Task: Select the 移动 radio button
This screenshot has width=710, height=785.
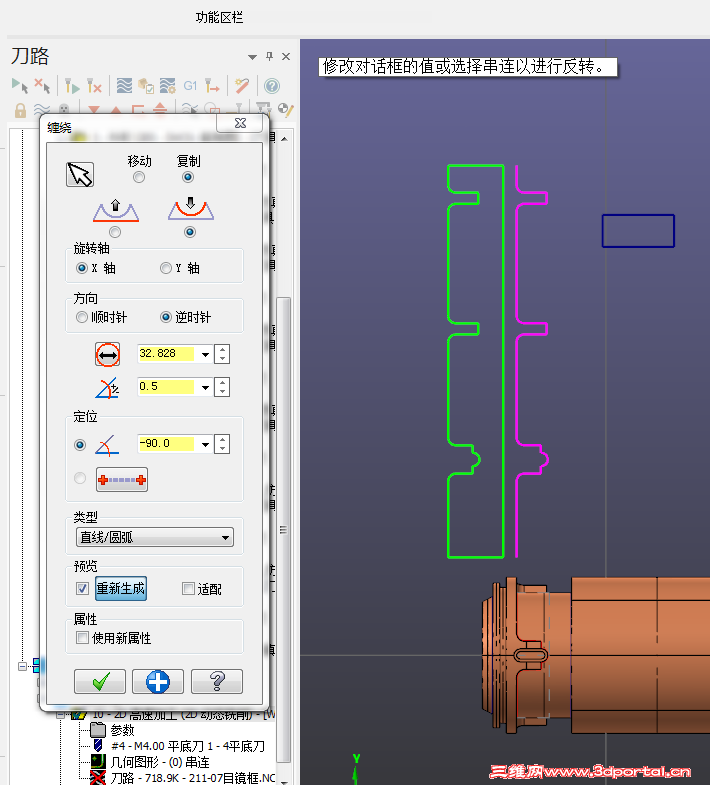Action: (x=139, y=177)
